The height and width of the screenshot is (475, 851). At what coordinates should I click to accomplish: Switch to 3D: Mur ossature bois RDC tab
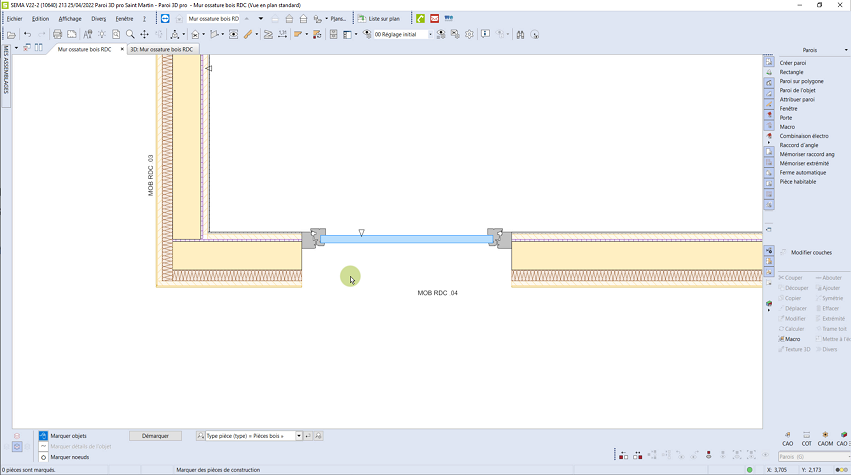(161, 48)
